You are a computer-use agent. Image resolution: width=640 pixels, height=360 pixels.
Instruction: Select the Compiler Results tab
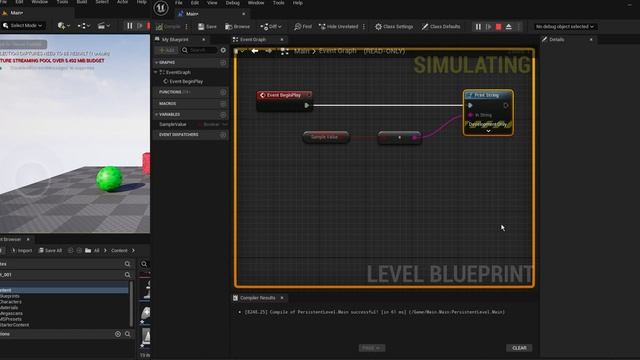coord(258,298)
